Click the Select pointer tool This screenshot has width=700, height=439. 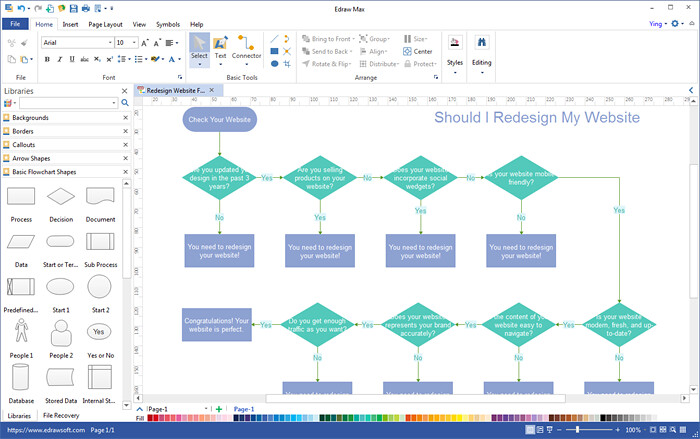tap(199, 48)
